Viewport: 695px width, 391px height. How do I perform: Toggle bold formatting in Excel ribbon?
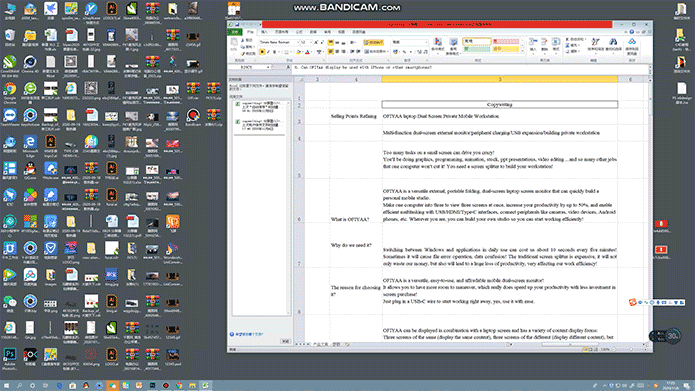262,52
